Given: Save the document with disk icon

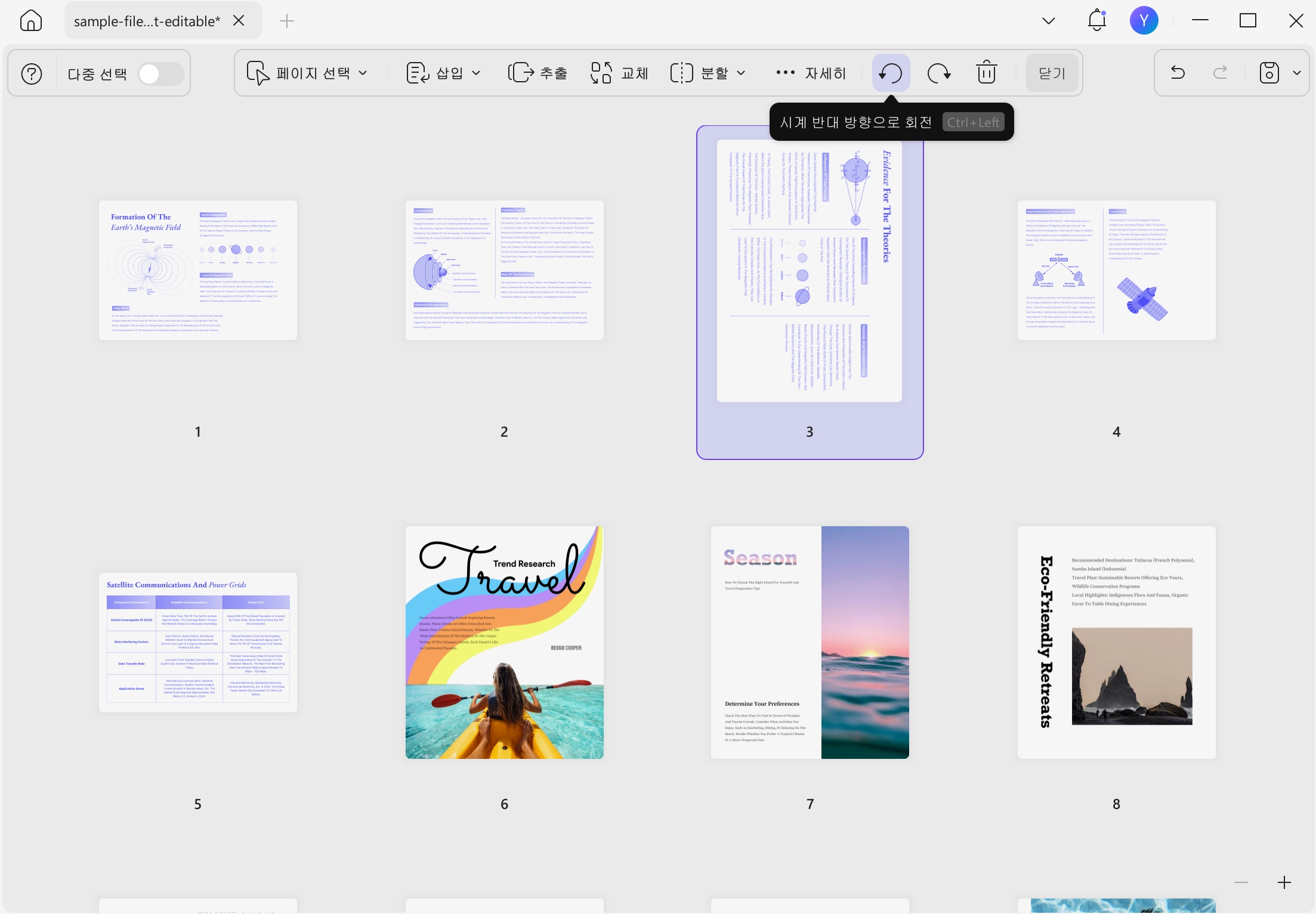Looking at the screenshot, I should [x=1269, y=73].
